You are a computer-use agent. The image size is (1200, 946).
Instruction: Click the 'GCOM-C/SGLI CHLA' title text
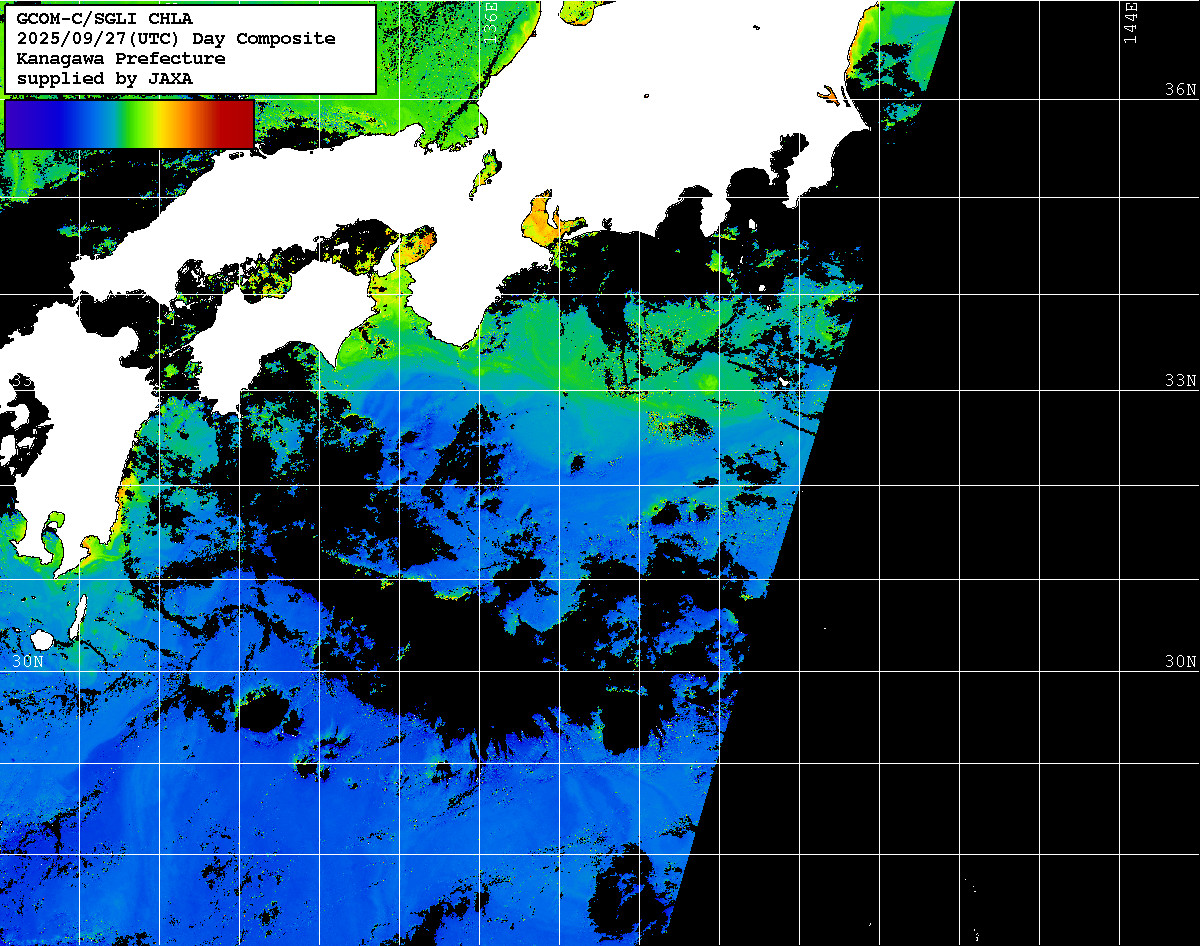coord(105,18)
